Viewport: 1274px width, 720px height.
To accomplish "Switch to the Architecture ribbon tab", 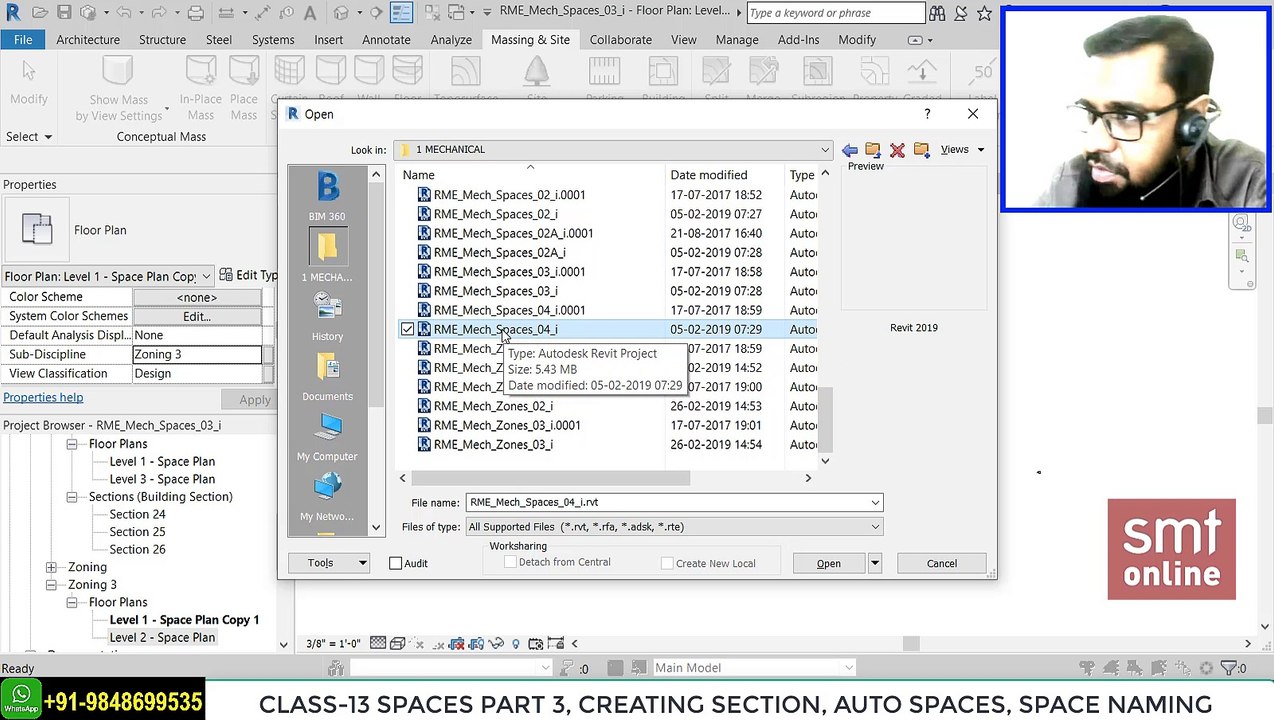I will point(88,40).
